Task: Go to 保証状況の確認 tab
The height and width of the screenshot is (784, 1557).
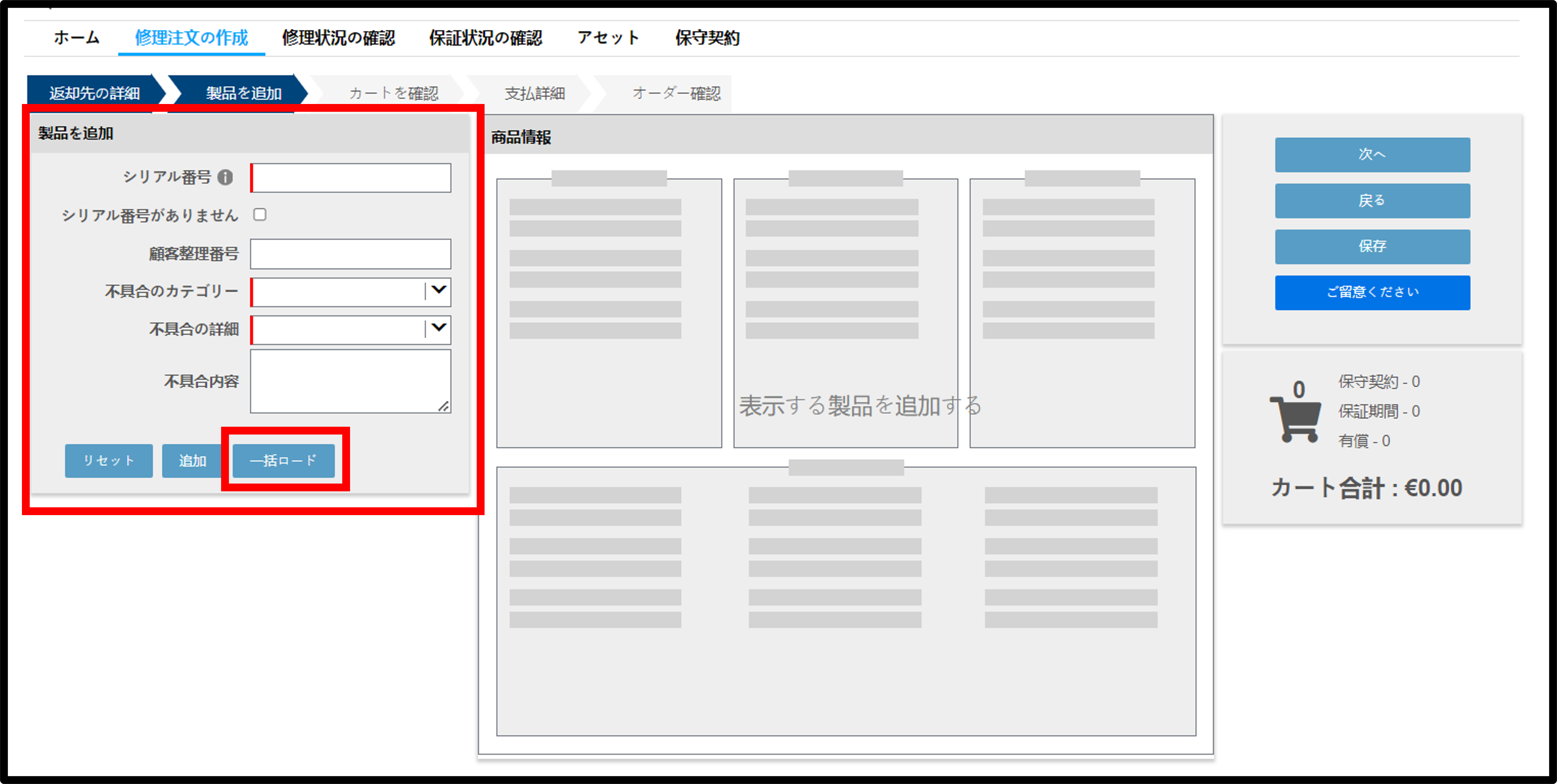Action: [485, 38]
